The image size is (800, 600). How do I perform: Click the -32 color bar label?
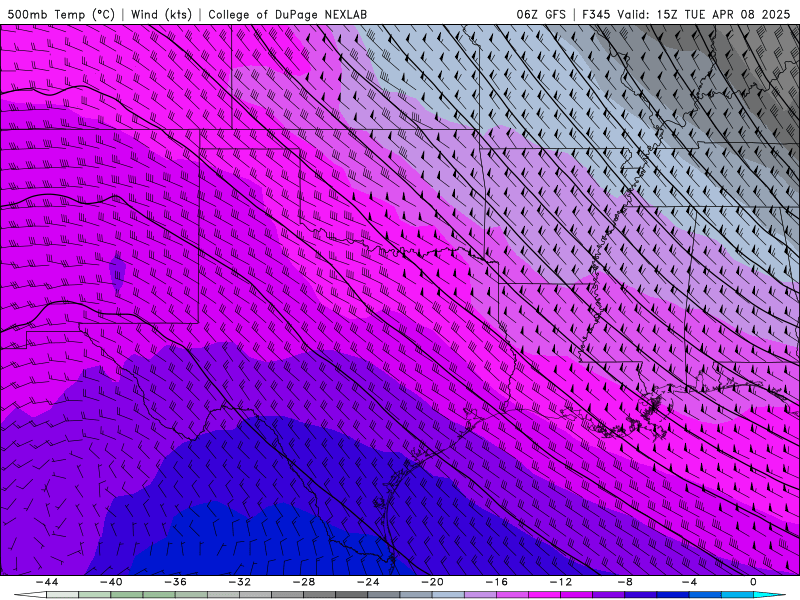coord(239,582)
